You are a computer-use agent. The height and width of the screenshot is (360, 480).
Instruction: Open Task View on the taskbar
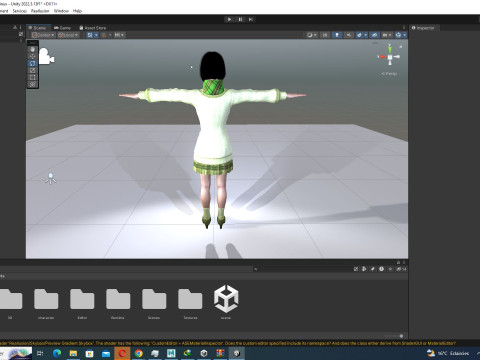click(40, 353)
